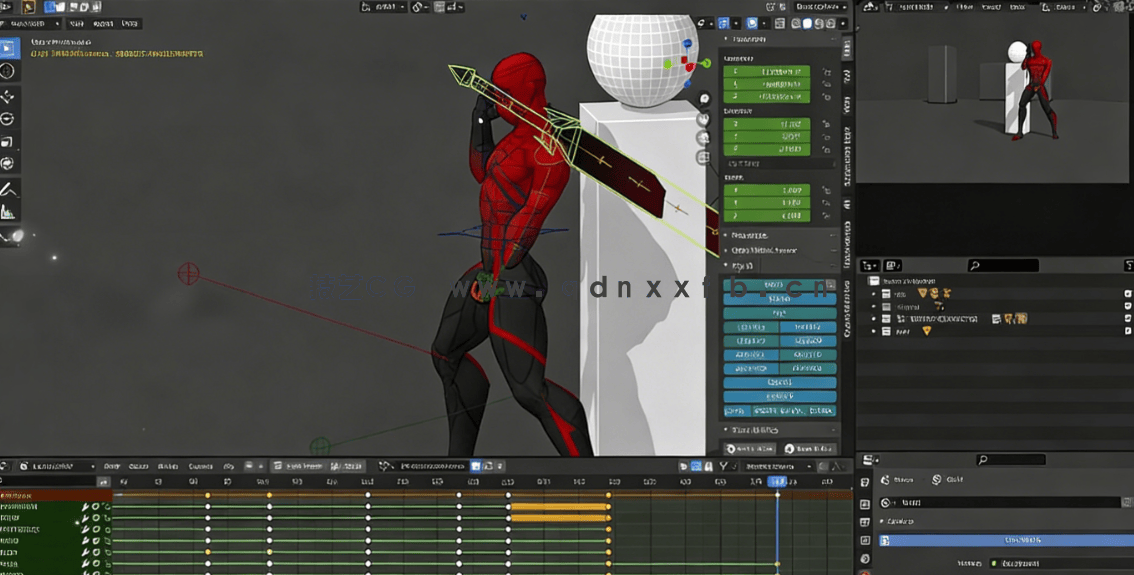Image resolution: width=1134 pixels, height=575 pixels.
Task: Select the Move tool in left toolbar
Action: point(9,97)
